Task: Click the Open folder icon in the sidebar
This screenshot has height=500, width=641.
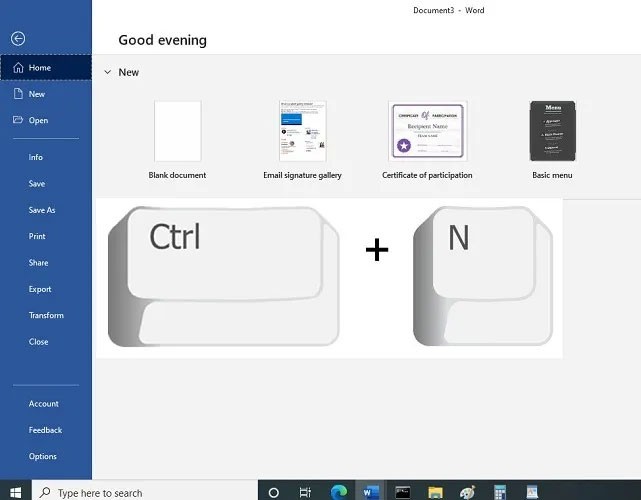Action: [x=17, y=120]
